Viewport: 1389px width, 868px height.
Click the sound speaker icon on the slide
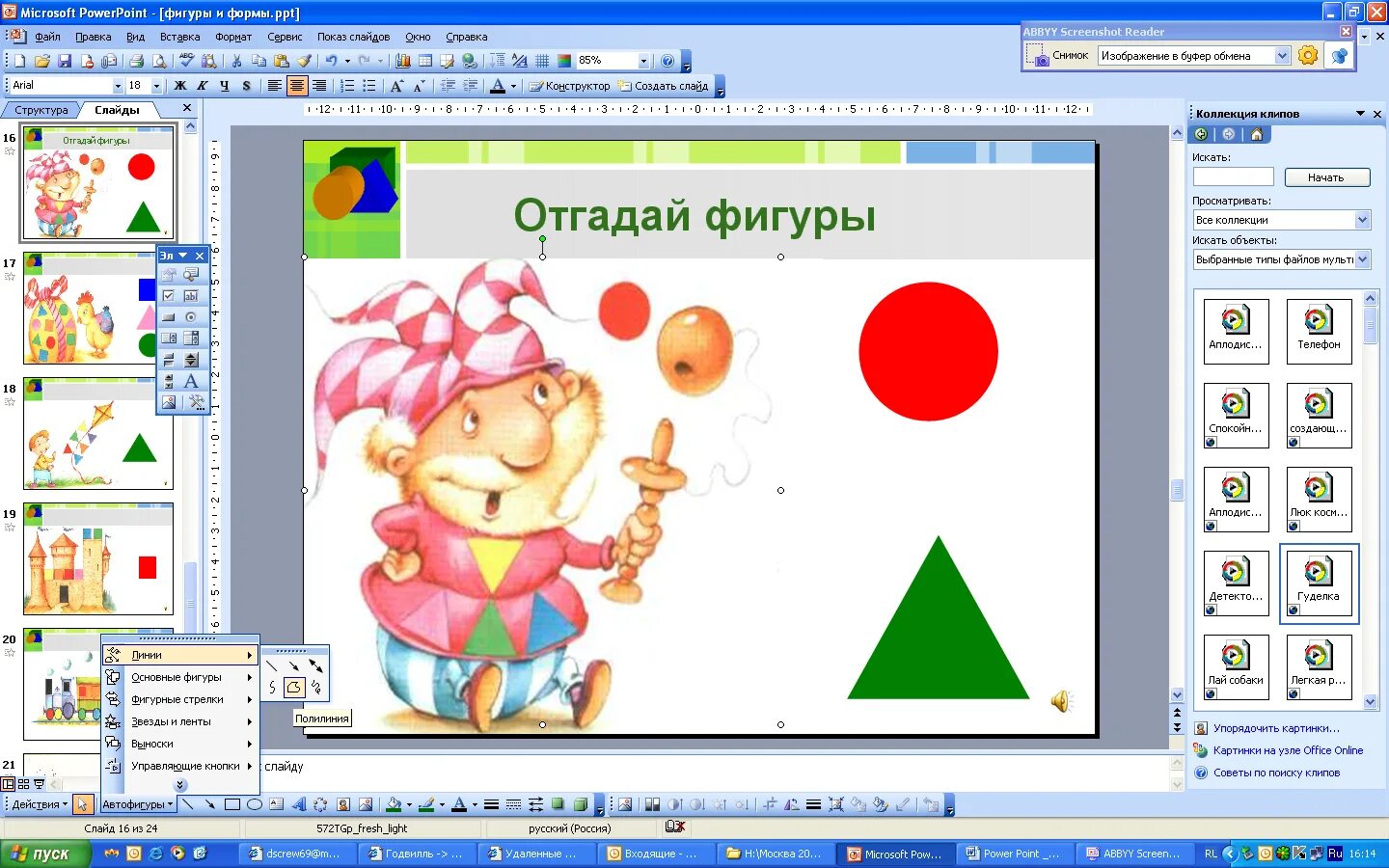pos(1061,701)
